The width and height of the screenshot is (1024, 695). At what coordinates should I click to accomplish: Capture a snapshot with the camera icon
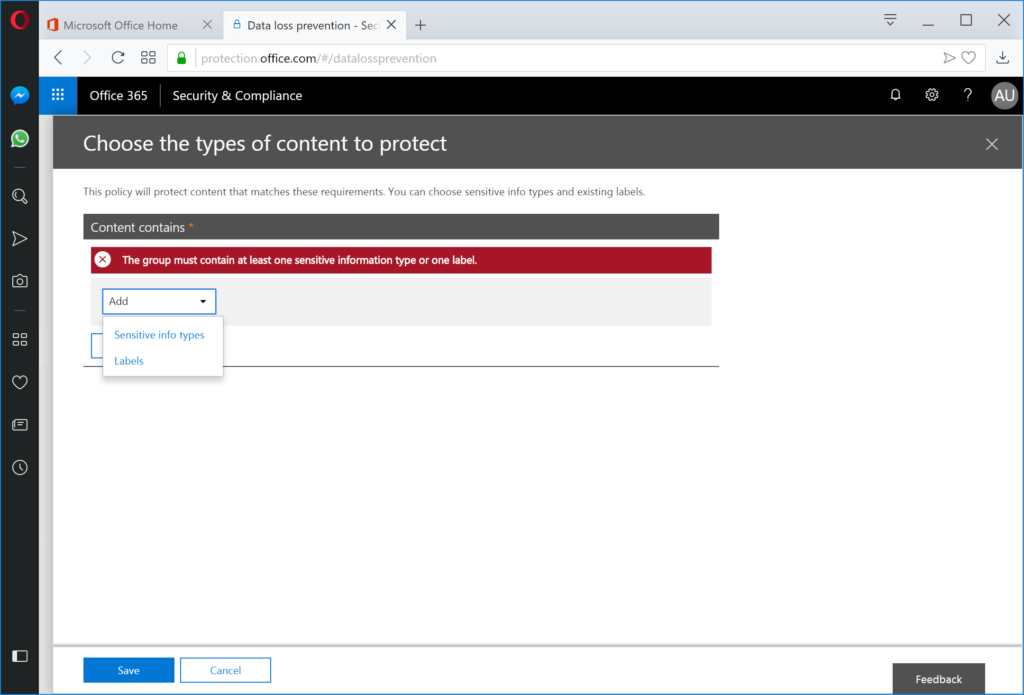tap(19, 281)
